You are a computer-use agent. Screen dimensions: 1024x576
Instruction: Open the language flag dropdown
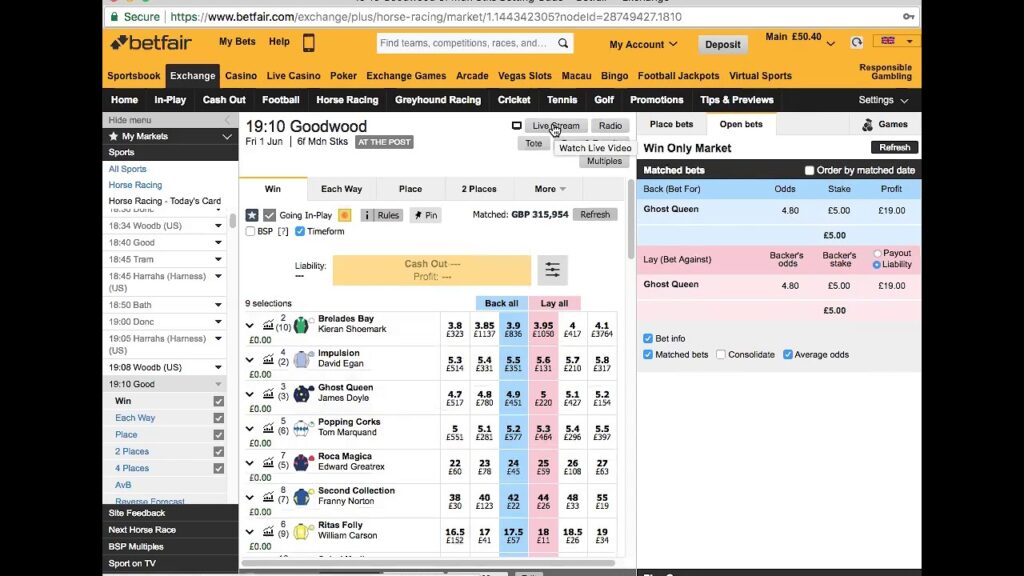click(x=896, y=41)
